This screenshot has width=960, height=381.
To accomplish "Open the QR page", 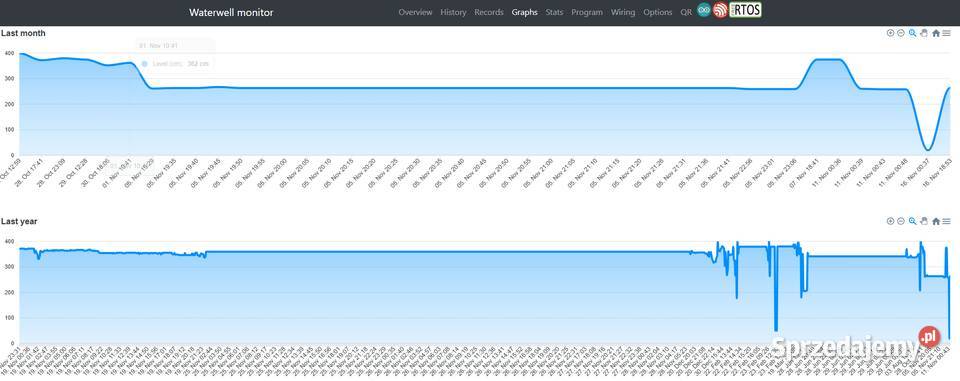I will (686, 12).
